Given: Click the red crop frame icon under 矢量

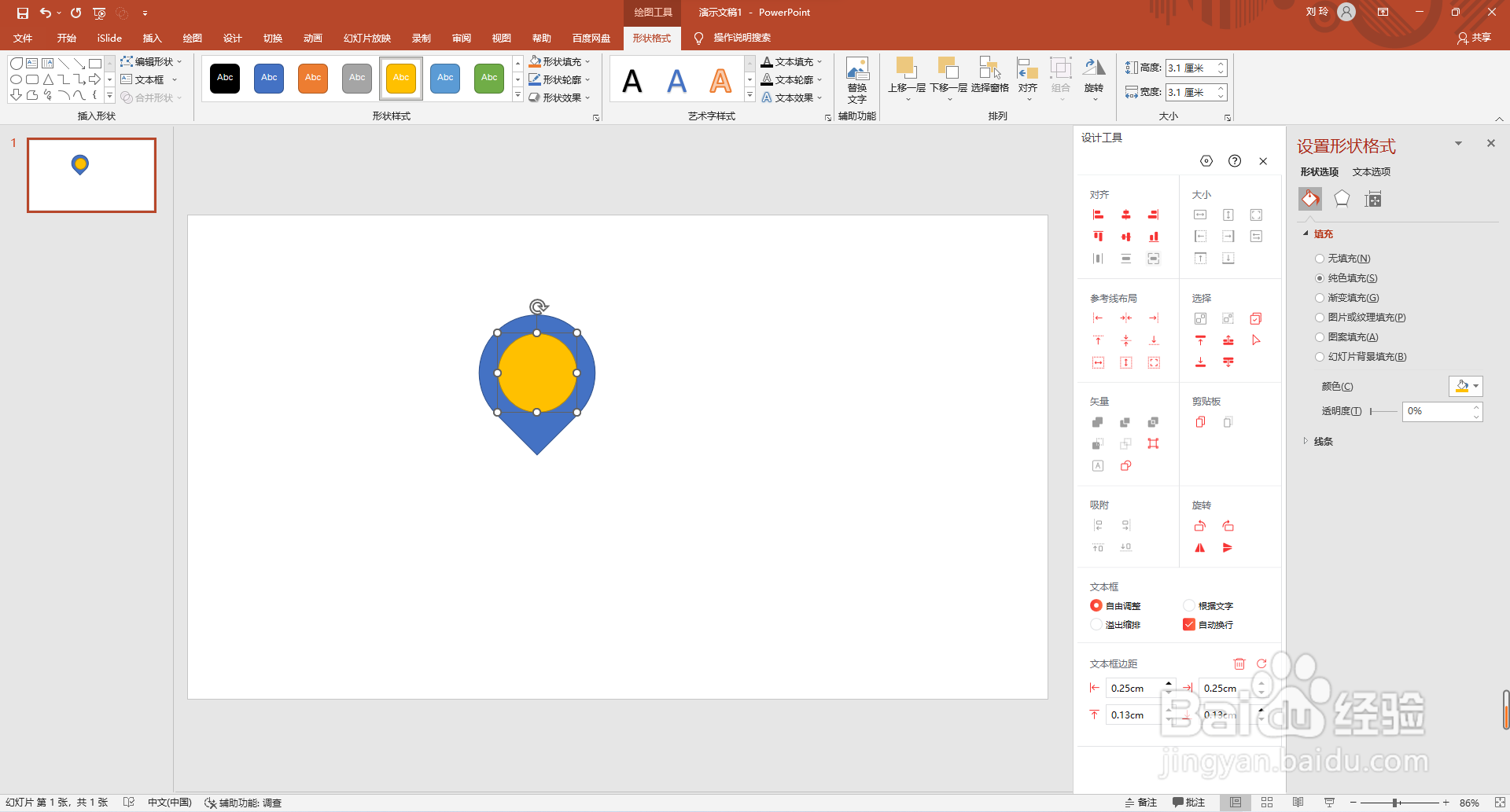Looking at the screenshot, I should tap(1154, 444).
